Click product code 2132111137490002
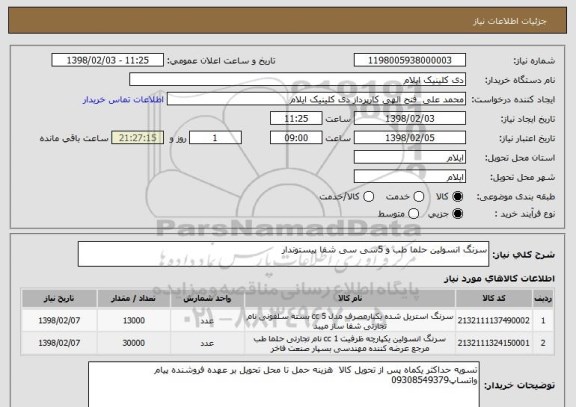The image size is (576, 407). click(494, 320)
